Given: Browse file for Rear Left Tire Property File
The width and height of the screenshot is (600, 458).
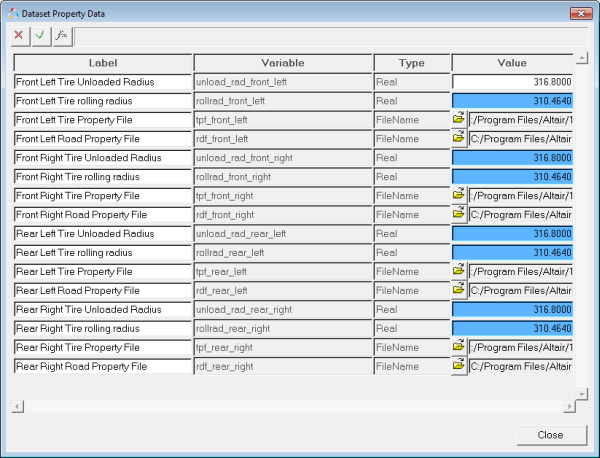Looking at the screenshot, I should (459, 271).
